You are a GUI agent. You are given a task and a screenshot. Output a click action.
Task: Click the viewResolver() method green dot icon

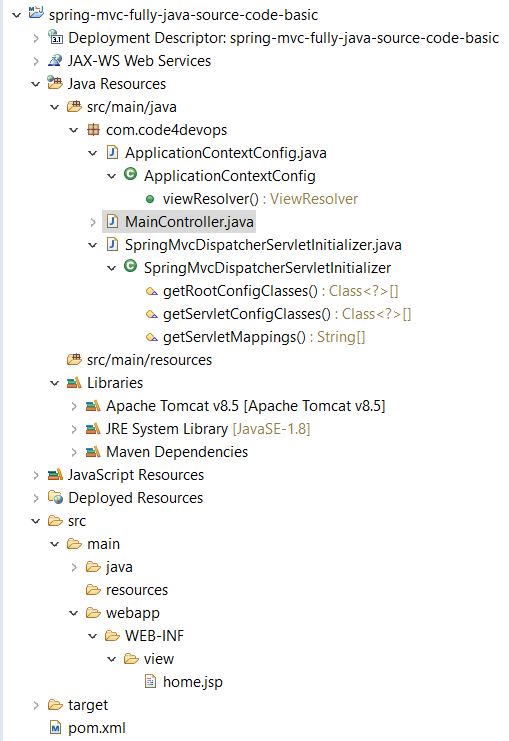coord(150,199)
